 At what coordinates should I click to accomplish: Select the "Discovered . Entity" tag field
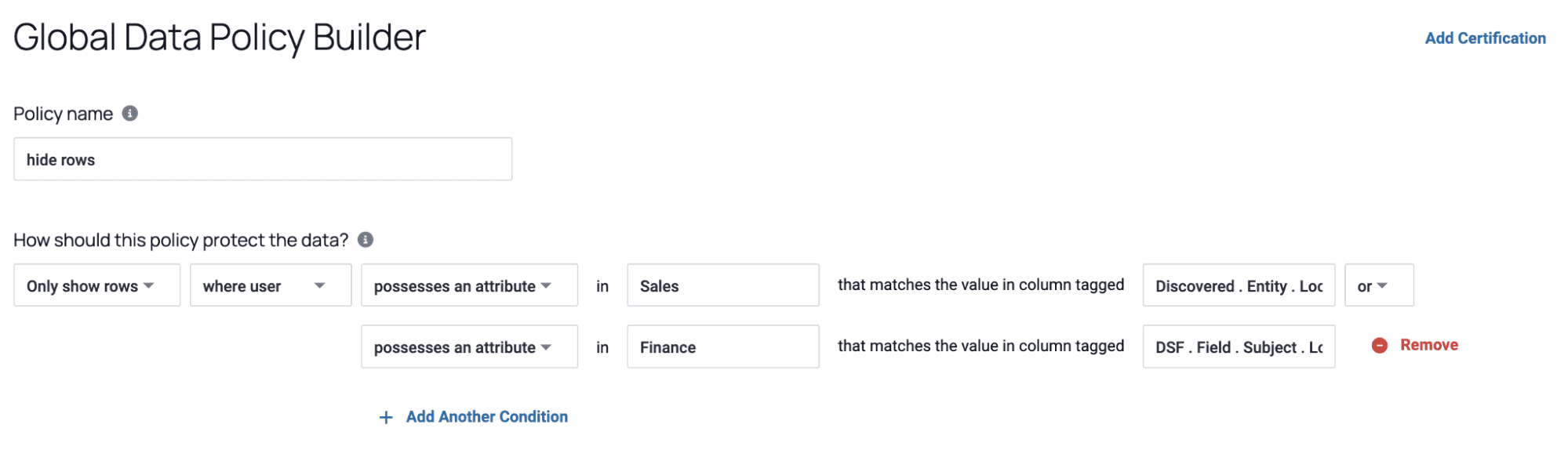(x=1238, y=285)
